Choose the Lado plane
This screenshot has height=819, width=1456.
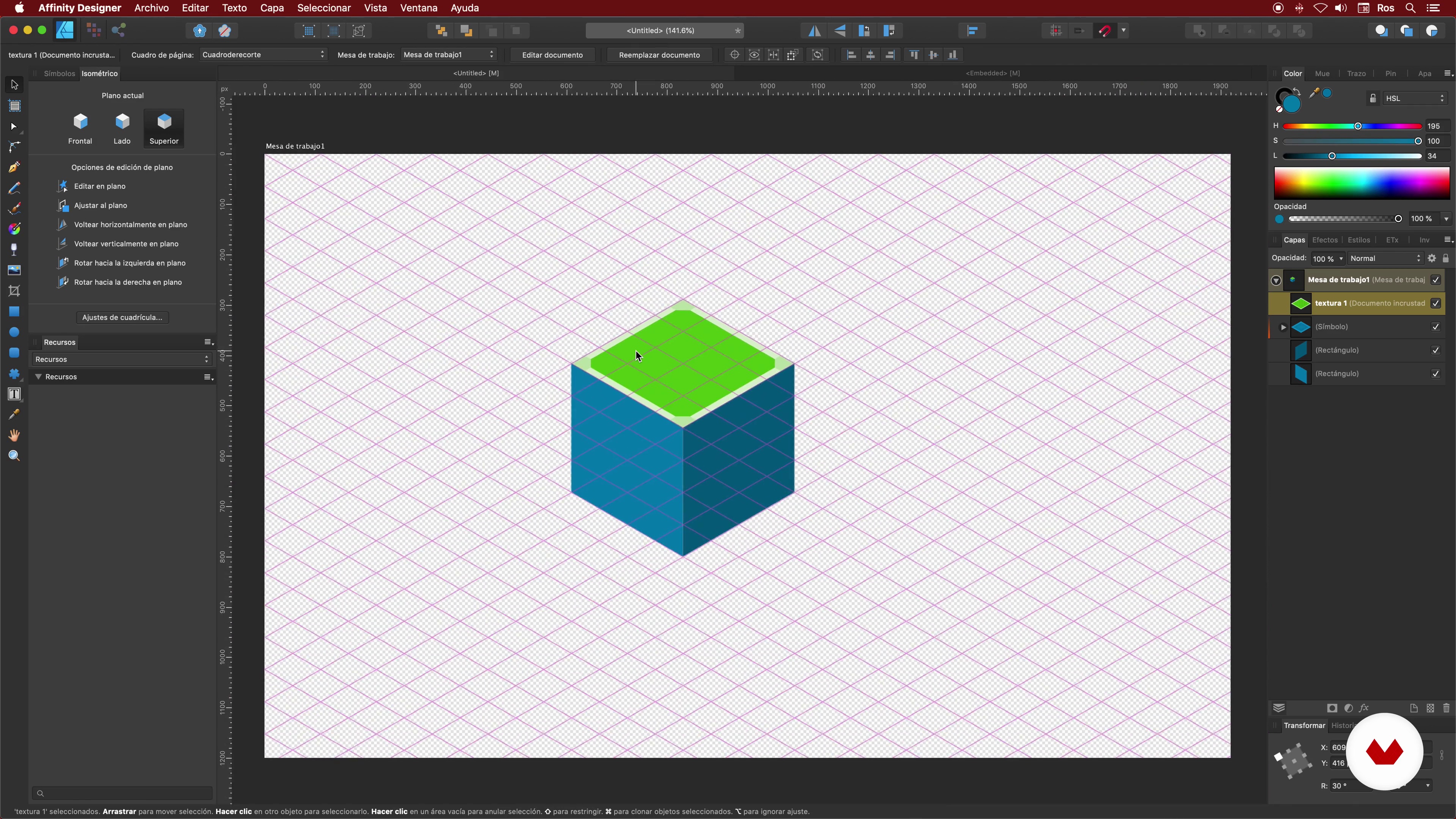click(122, 128)
